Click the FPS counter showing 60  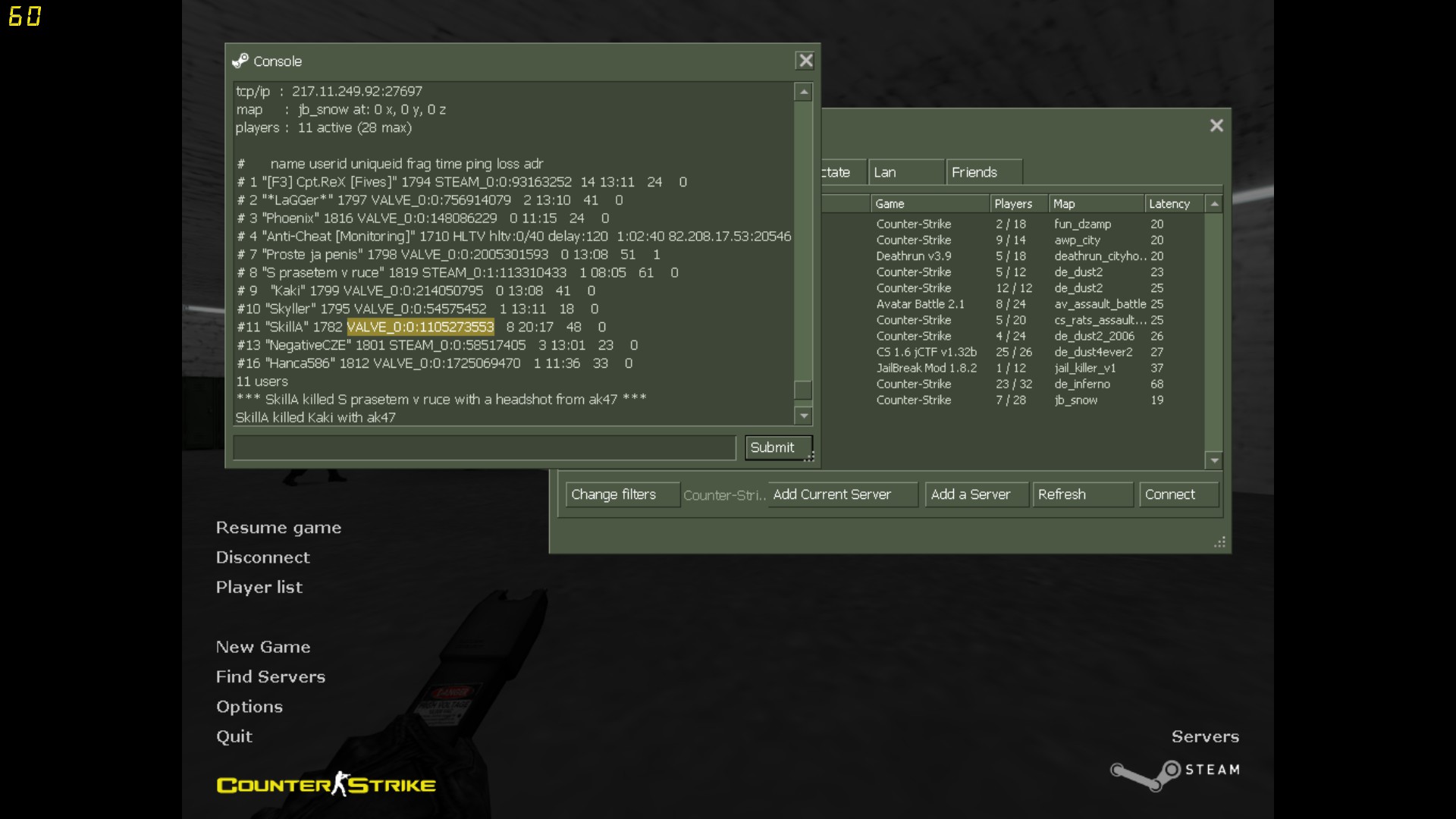click(24, 16)
